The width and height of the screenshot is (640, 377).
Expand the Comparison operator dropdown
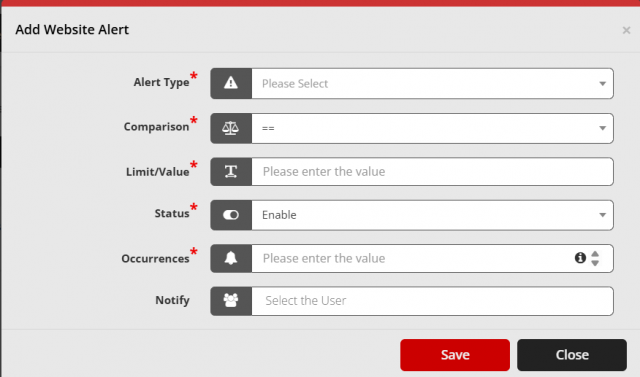432,129
